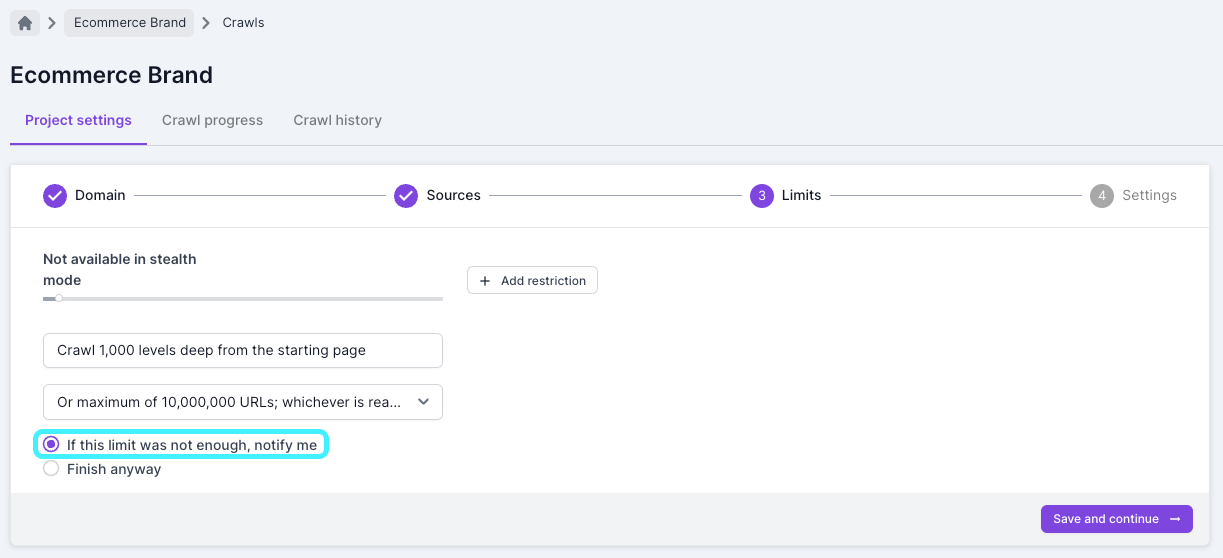Click the Domain step checkmark icon

click(55, 195)
